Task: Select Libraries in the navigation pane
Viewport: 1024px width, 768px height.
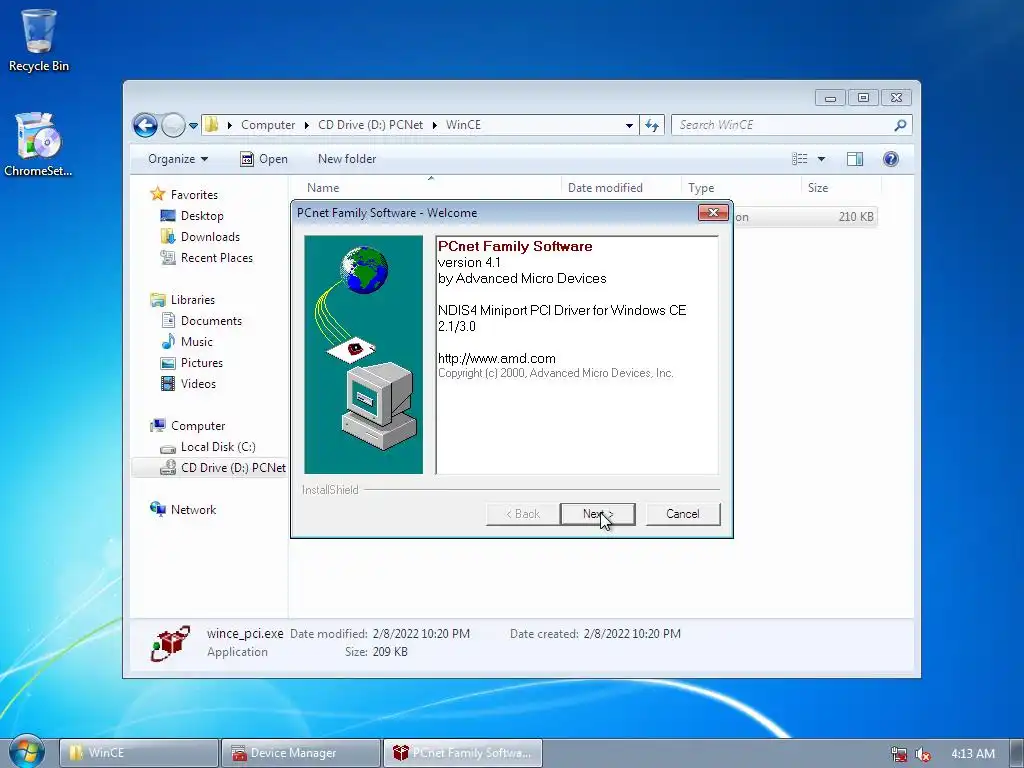Action: pyautogui.click(x=193, y=300)
